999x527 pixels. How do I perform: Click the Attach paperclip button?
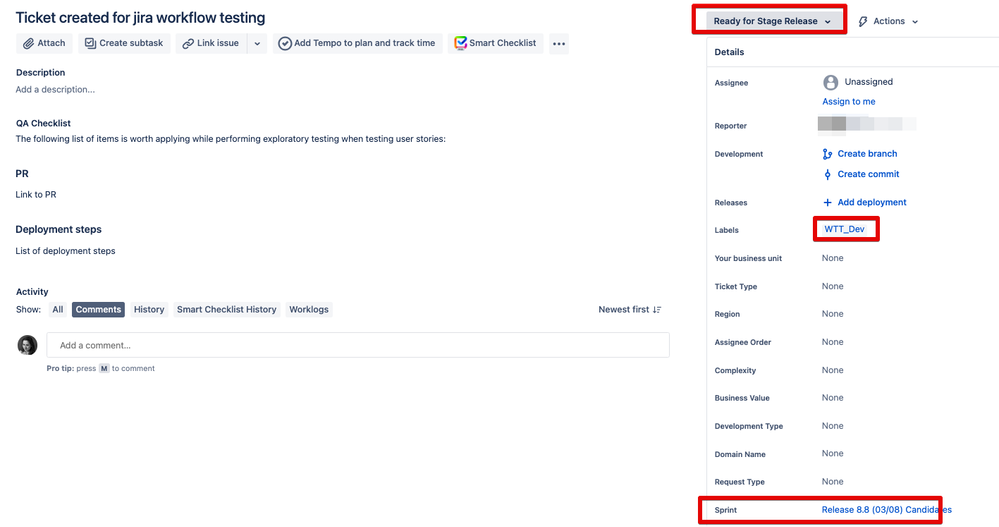44,43
